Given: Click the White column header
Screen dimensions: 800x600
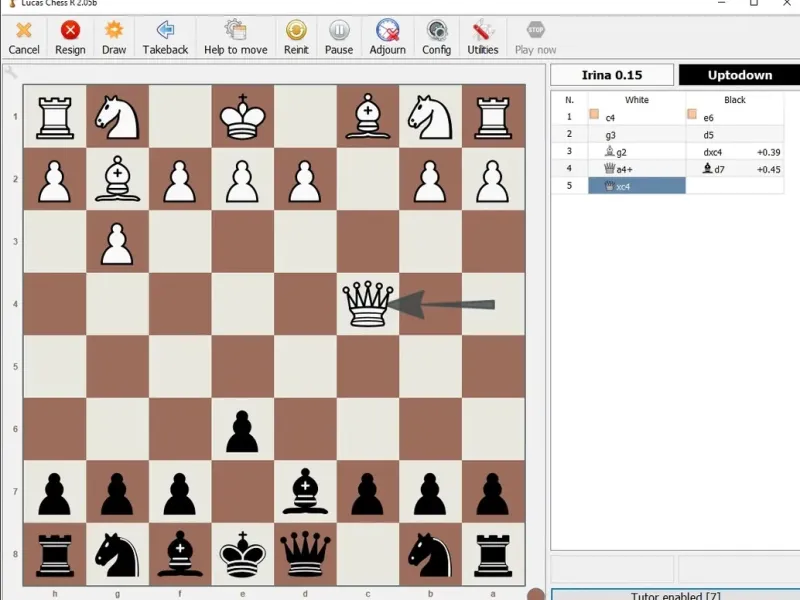Looking at the screenshot, I should point(637,100).
